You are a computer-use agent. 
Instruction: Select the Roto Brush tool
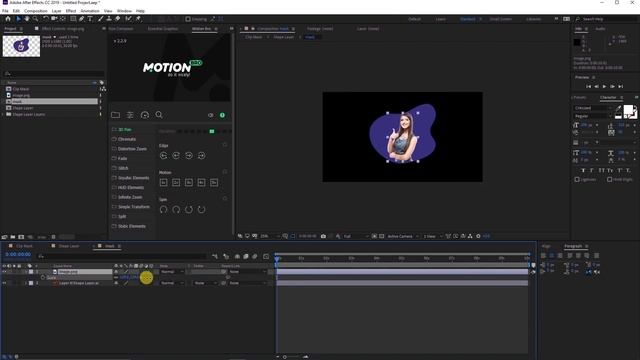pos(129,19)
